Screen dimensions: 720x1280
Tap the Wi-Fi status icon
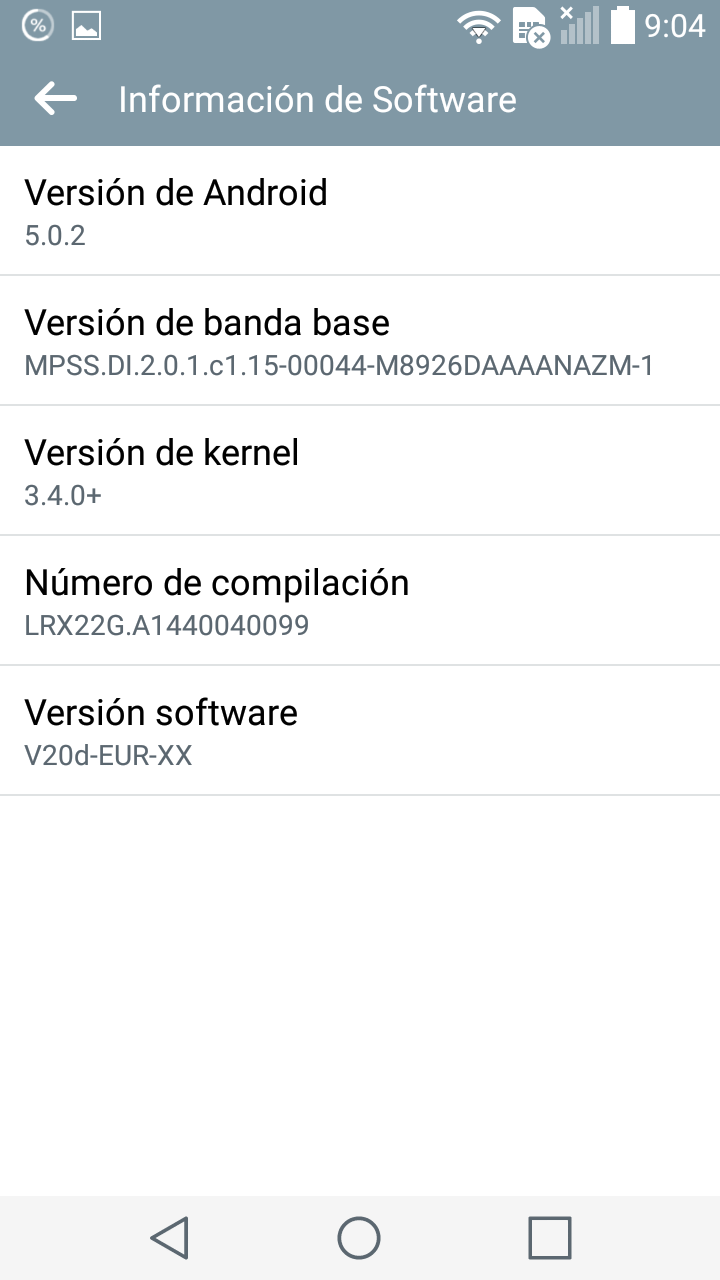479,25
